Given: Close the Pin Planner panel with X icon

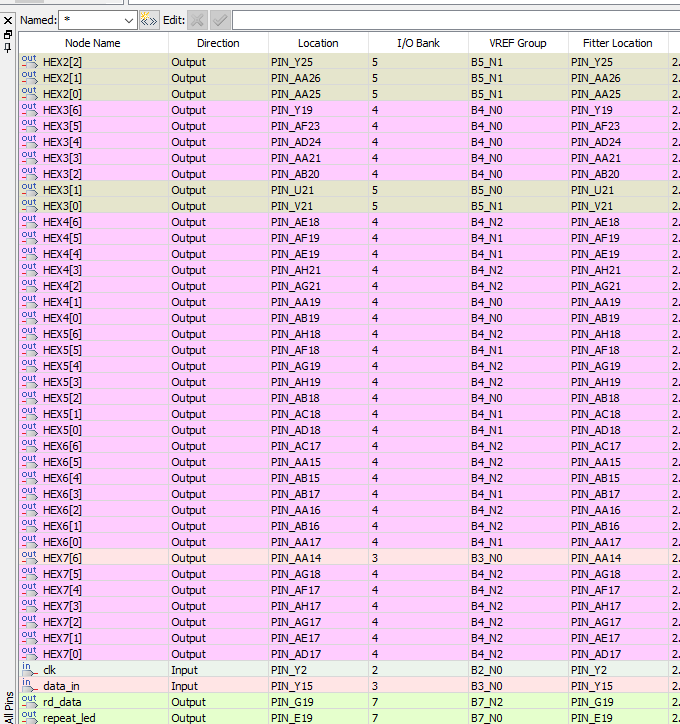Looking at the screenshot, I should point(8,20).
